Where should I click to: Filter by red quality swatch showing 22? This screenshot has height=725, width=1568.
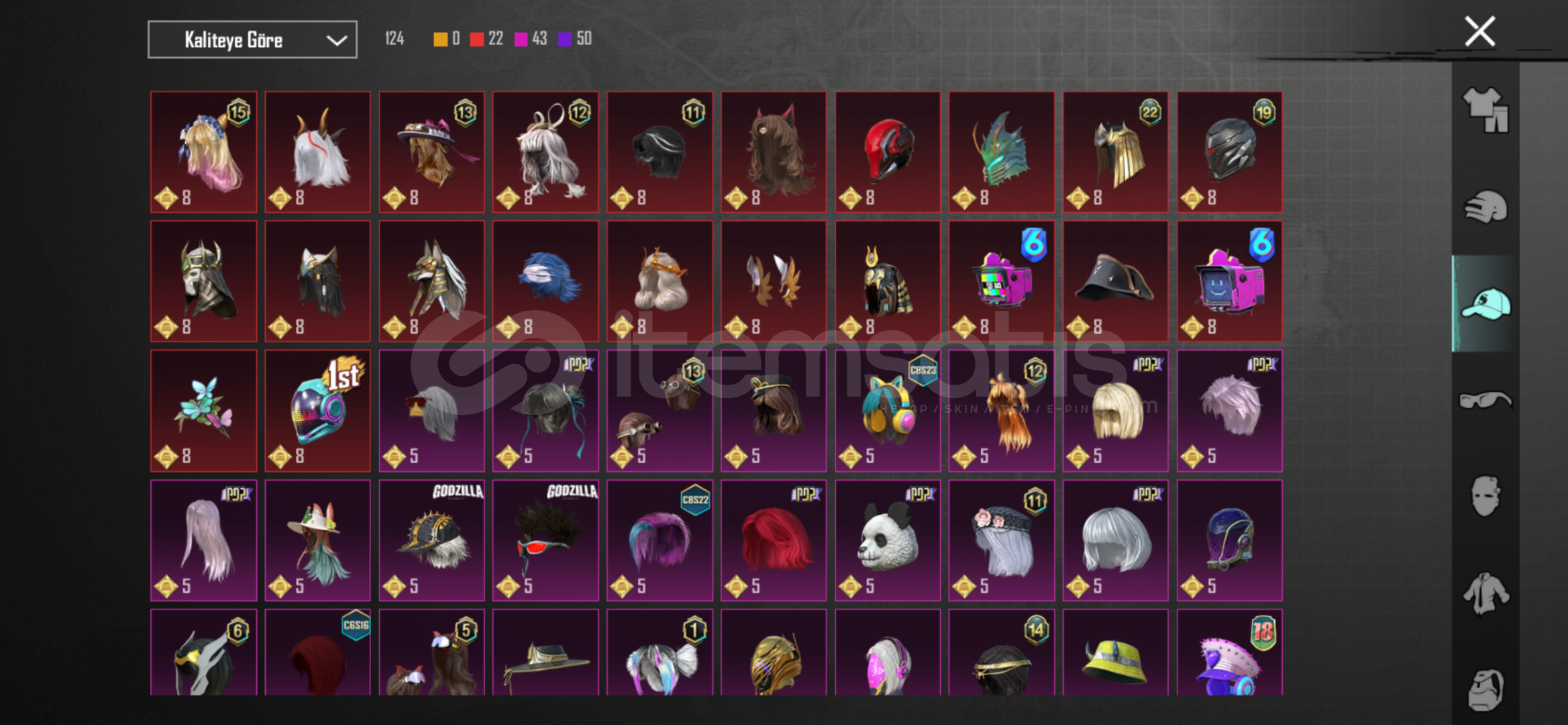tap(487, 39)
